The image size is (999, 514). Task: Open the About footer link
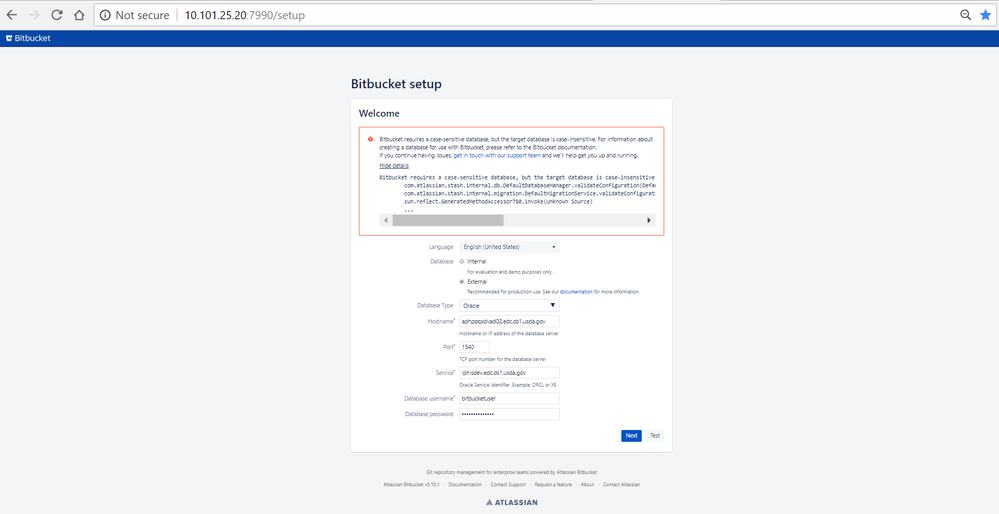(587, 485)
